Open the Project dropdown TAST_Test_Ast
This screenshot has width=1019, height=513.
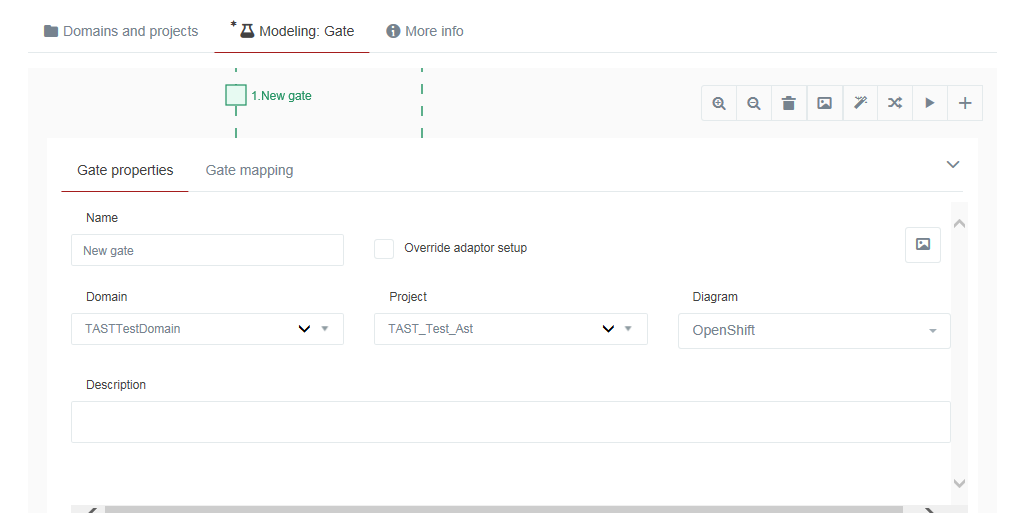[x=511, y=329]
